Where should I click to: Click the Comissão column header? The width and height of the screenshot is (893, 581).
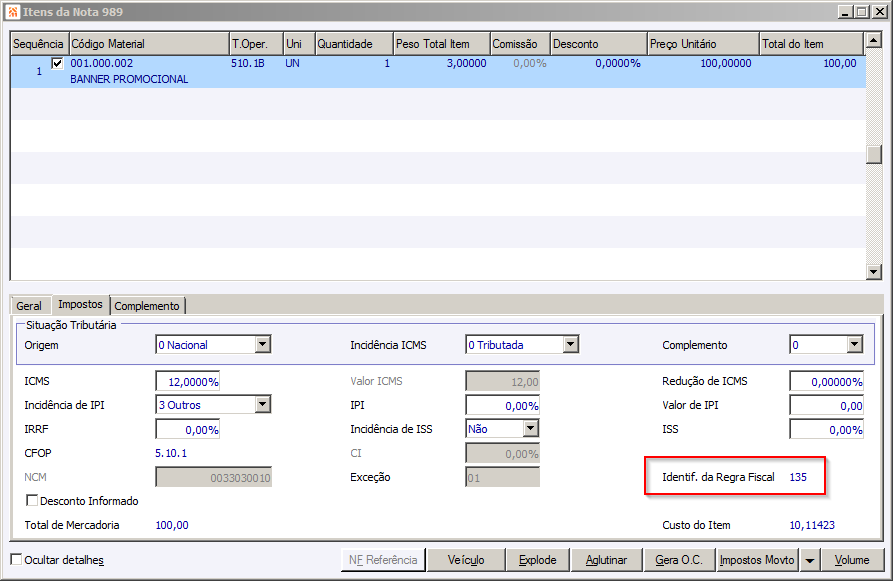521,44
